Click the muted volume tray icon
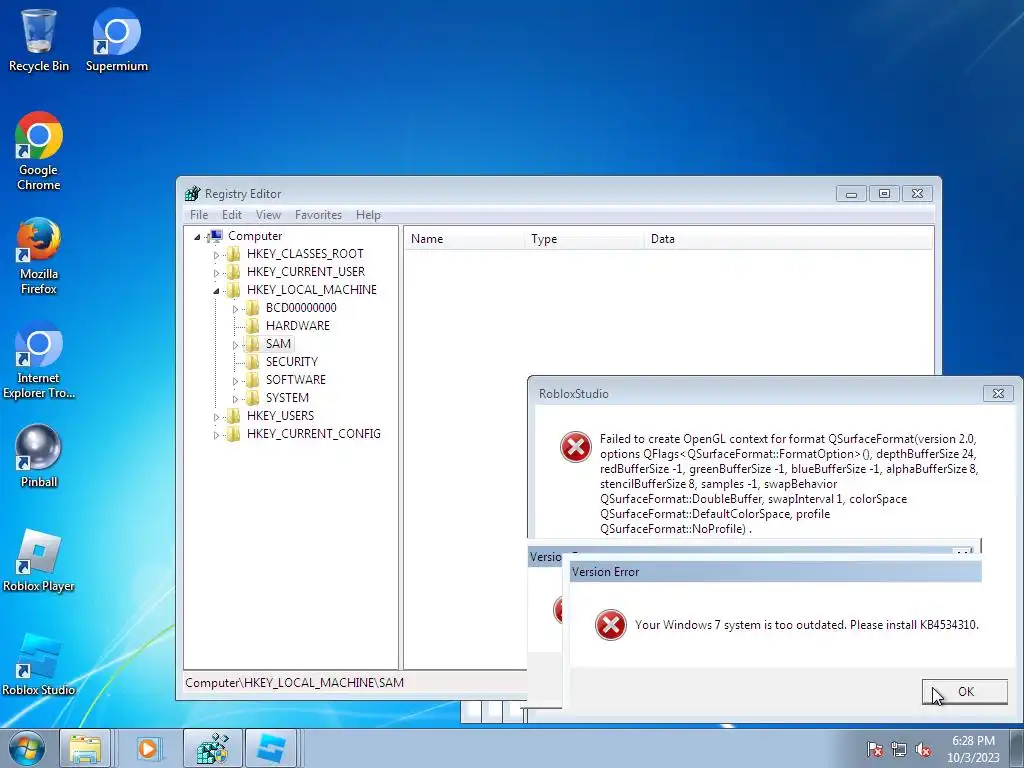Screen dimensions: 1024x768 click(923, 750)
